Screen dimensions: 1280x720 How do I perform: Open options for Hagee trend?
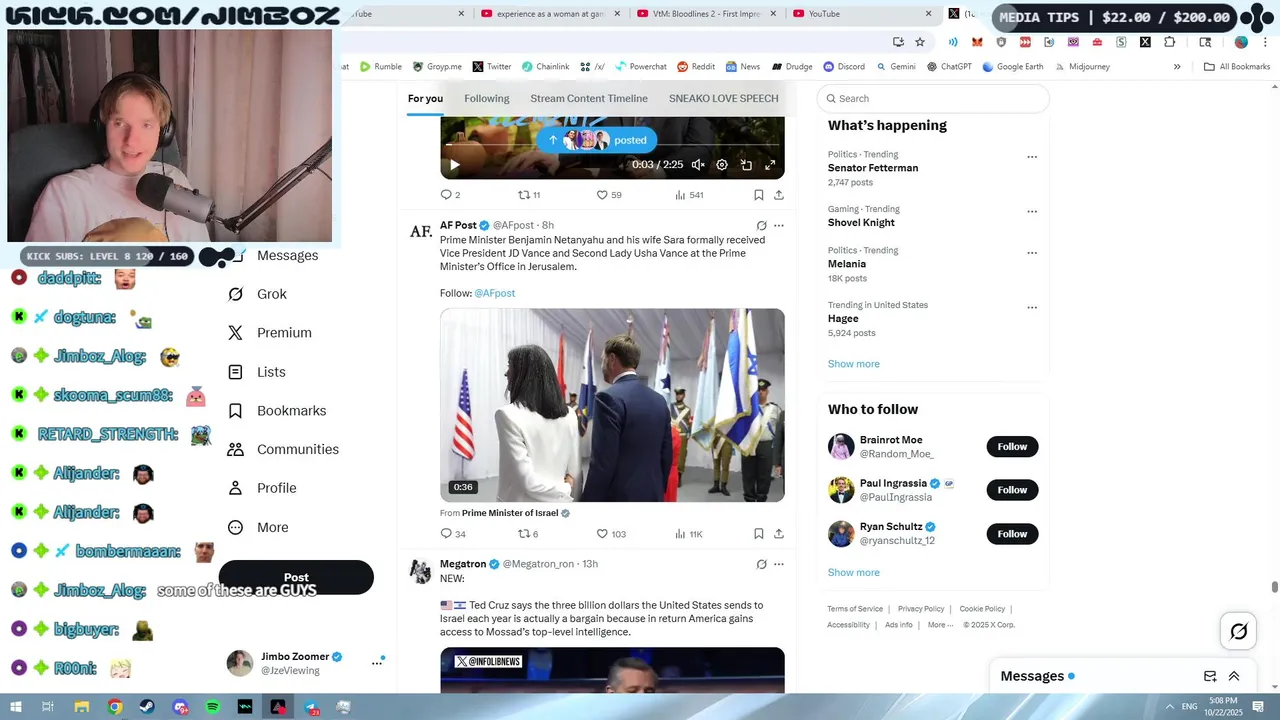tap(1032, 308)
